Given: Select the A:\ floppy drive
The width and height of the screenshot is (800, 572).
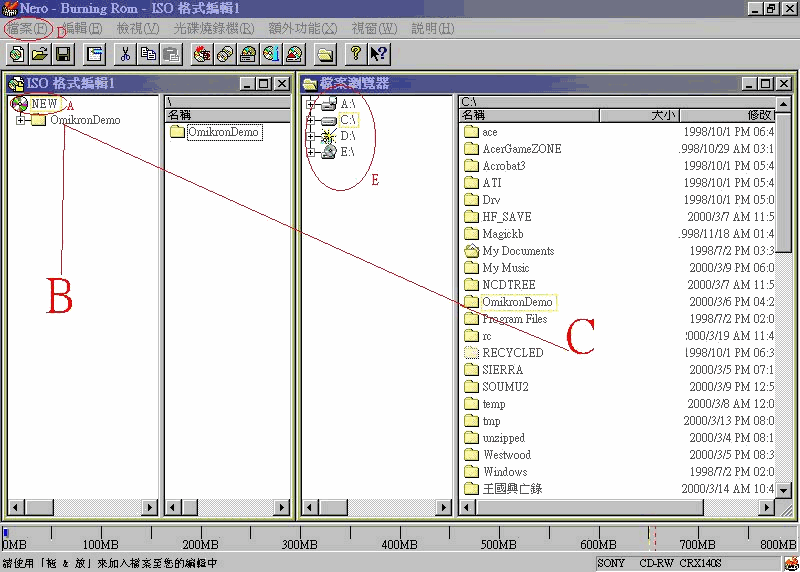Looking at the screenshot, I should (348, 104).
